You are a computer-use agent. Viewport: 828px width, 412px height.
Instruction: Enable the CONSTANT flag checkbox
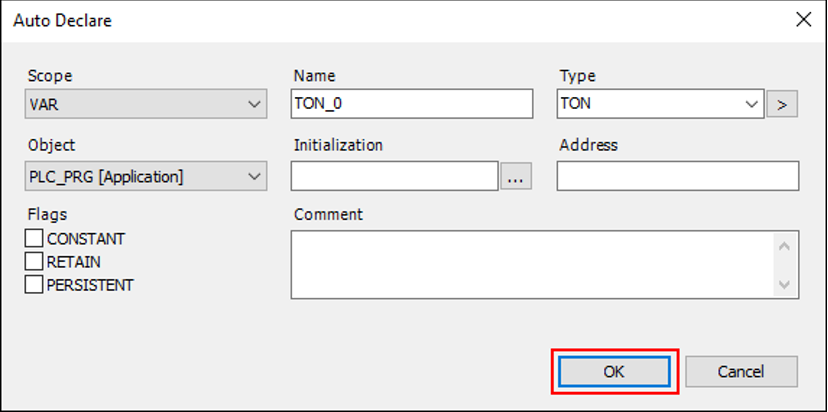click(x=35, y=239)
